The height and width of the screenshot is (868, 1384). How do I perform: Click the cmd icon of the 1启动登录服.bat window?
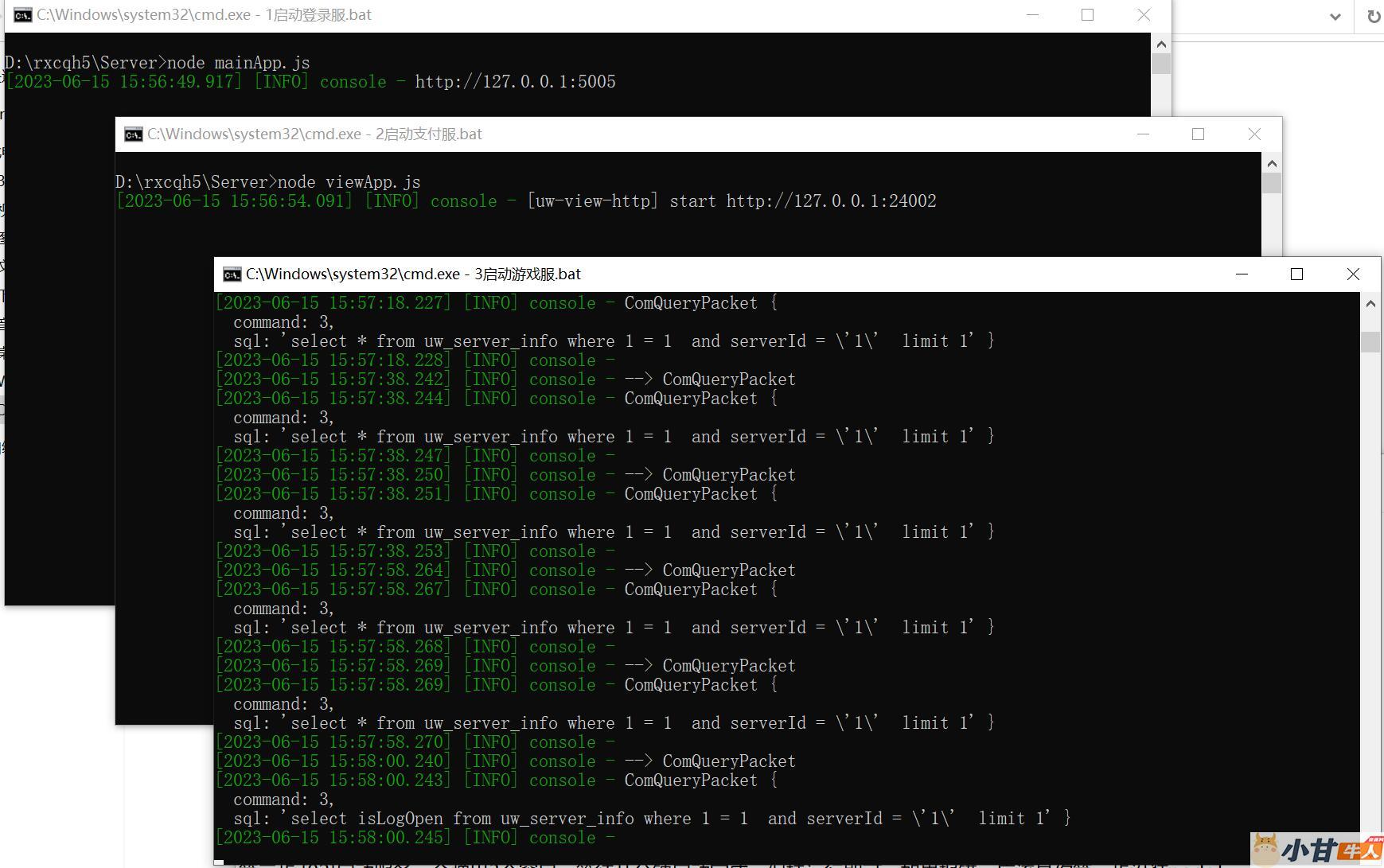click(23, 15)
